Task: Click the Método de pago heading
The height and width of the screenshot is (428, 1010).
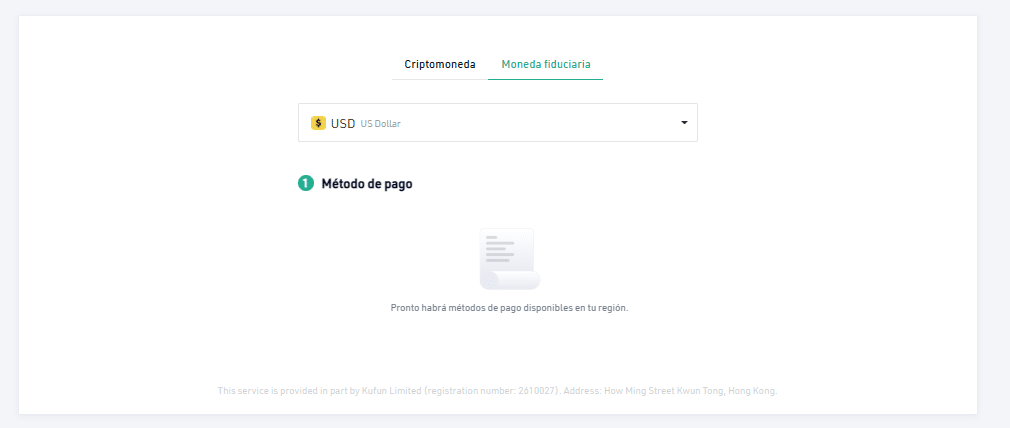Action: [x=366, y=184]
